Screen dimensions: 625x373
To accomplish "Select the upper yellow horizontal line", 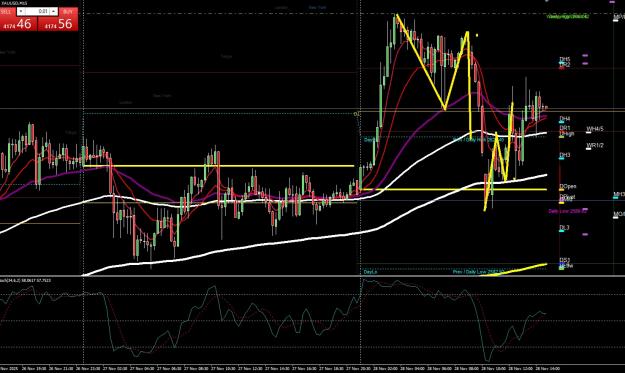I will 218,166.
